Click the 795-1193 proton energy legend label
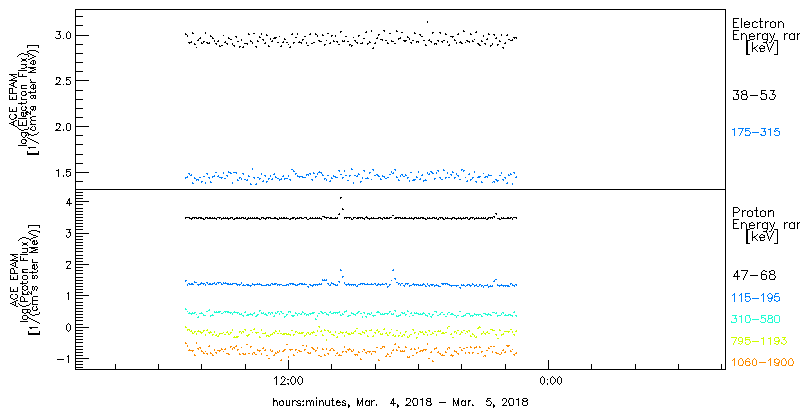 coord(759,341)
